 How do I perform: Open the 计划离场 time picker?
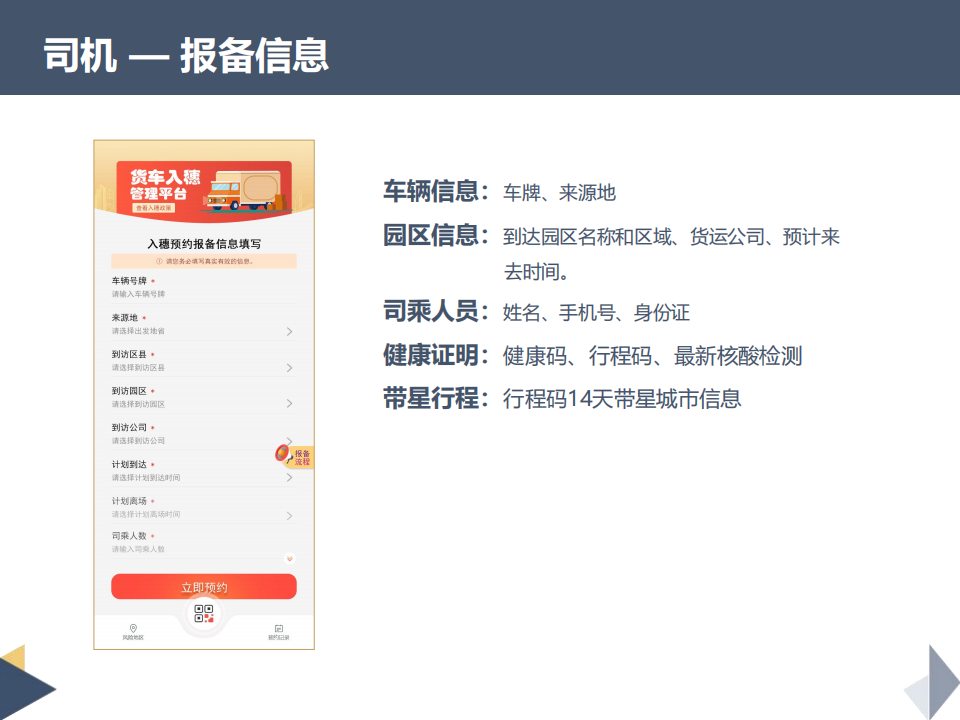click(200, 514)
